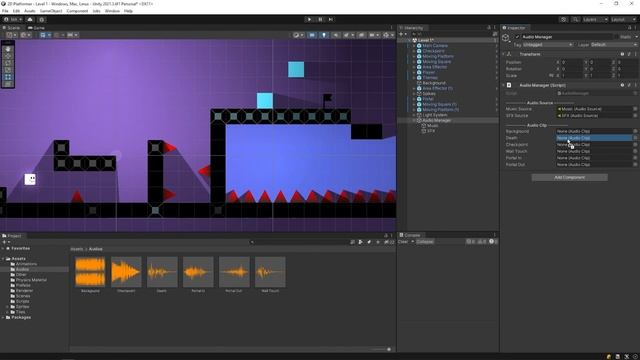Open the File menu
640x360 pixels.
click(x=5, y=11)
